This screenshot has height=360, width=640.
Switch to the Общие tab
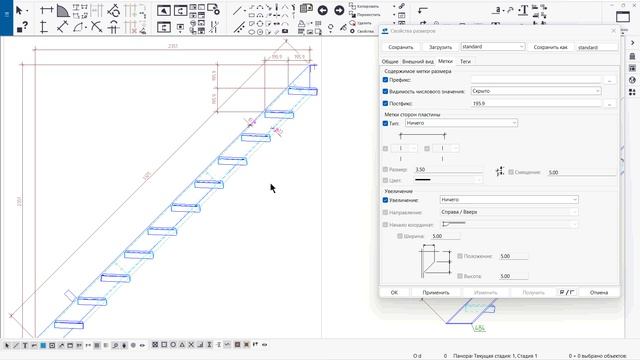coord(390,61)
